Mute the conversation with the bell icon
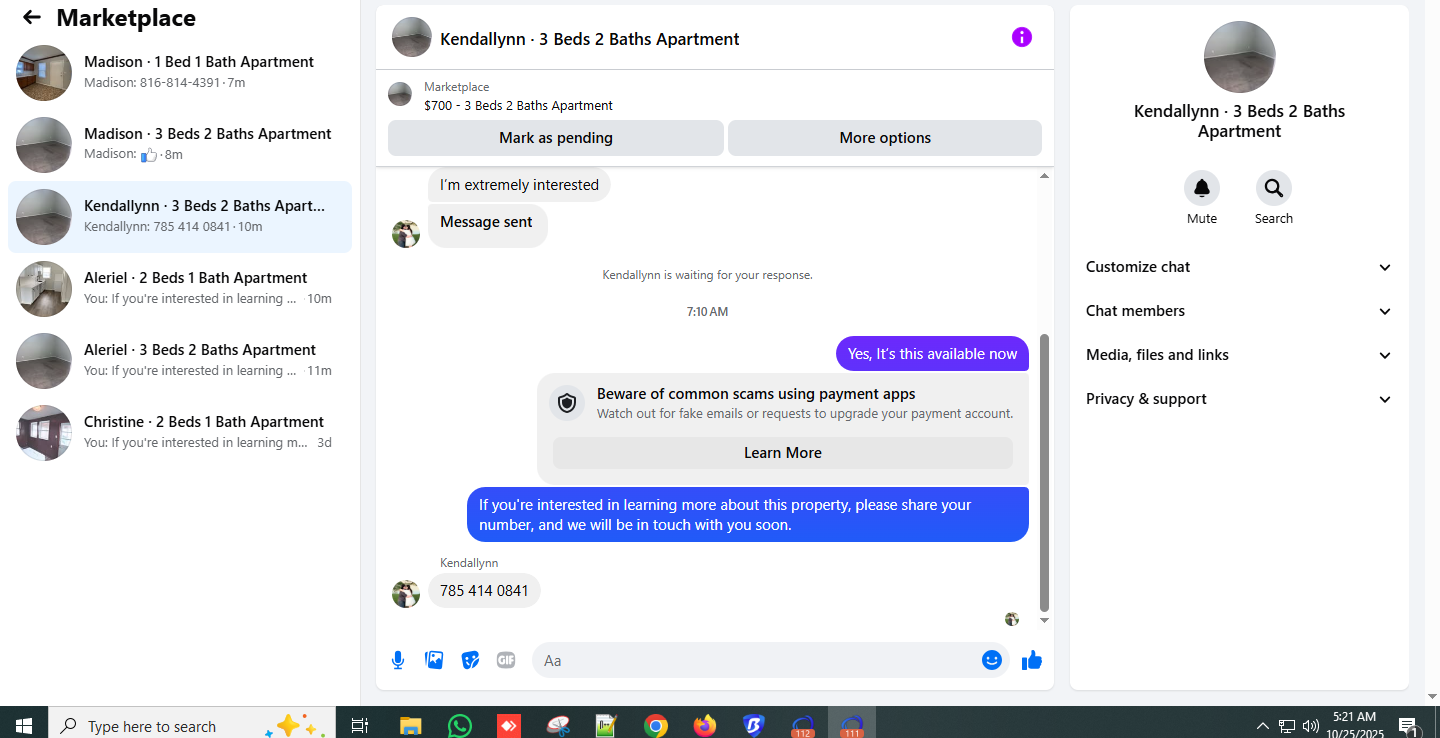 coord(1201,188)
